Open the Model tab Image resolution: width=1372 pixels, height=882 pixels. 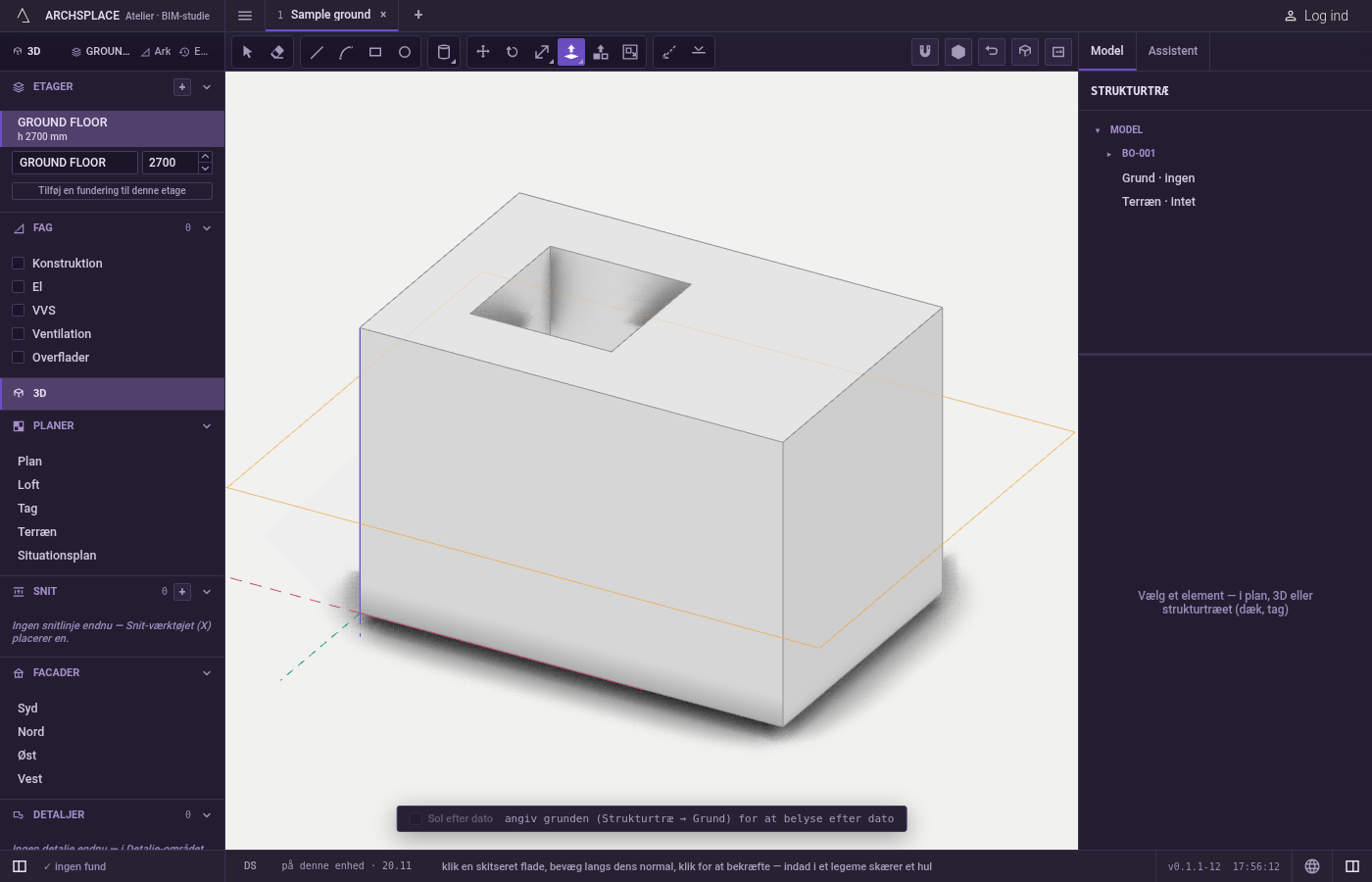pos(1107,51)
